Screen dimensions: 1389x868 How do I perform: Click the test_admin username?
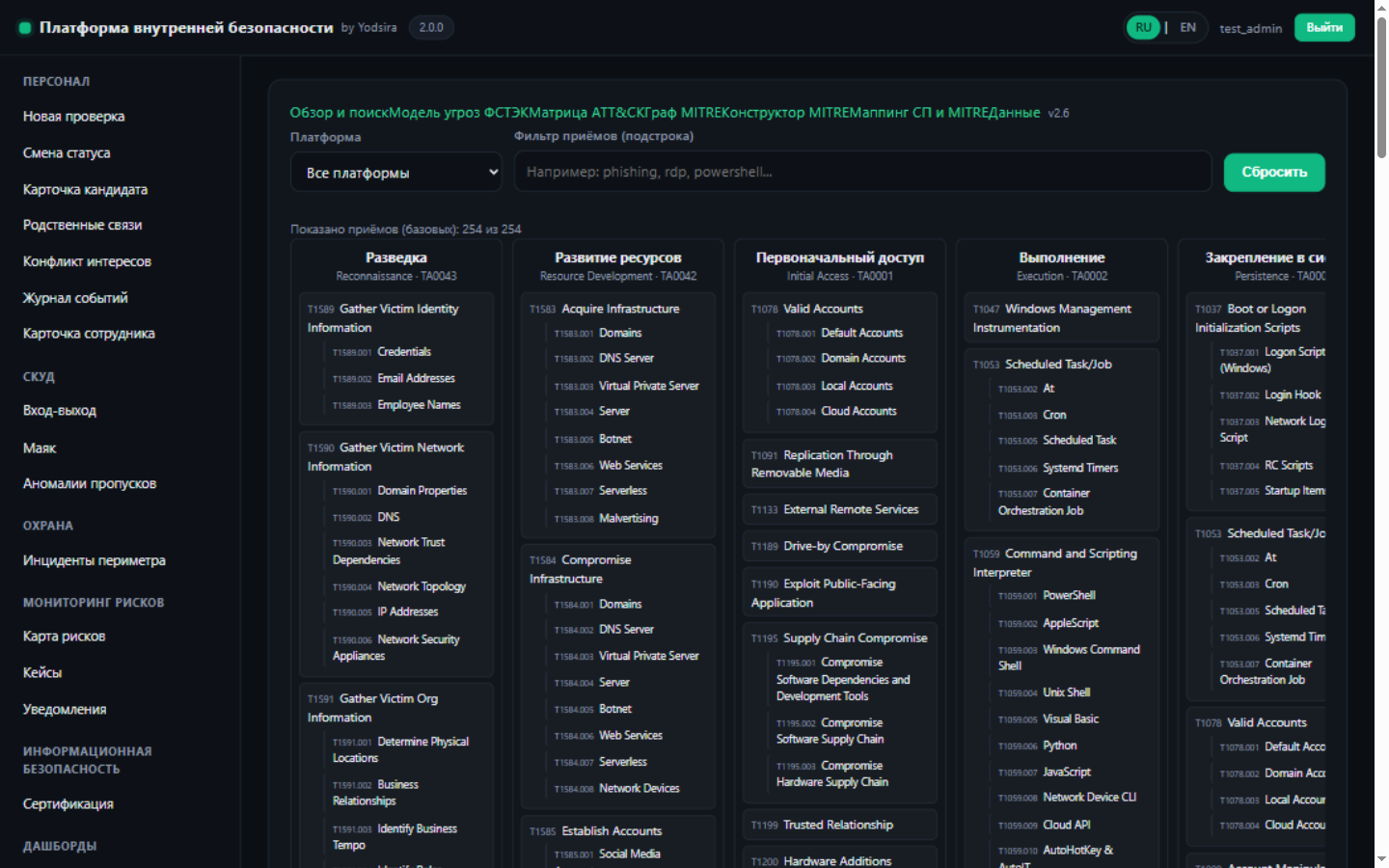[x=1250, y=29]
